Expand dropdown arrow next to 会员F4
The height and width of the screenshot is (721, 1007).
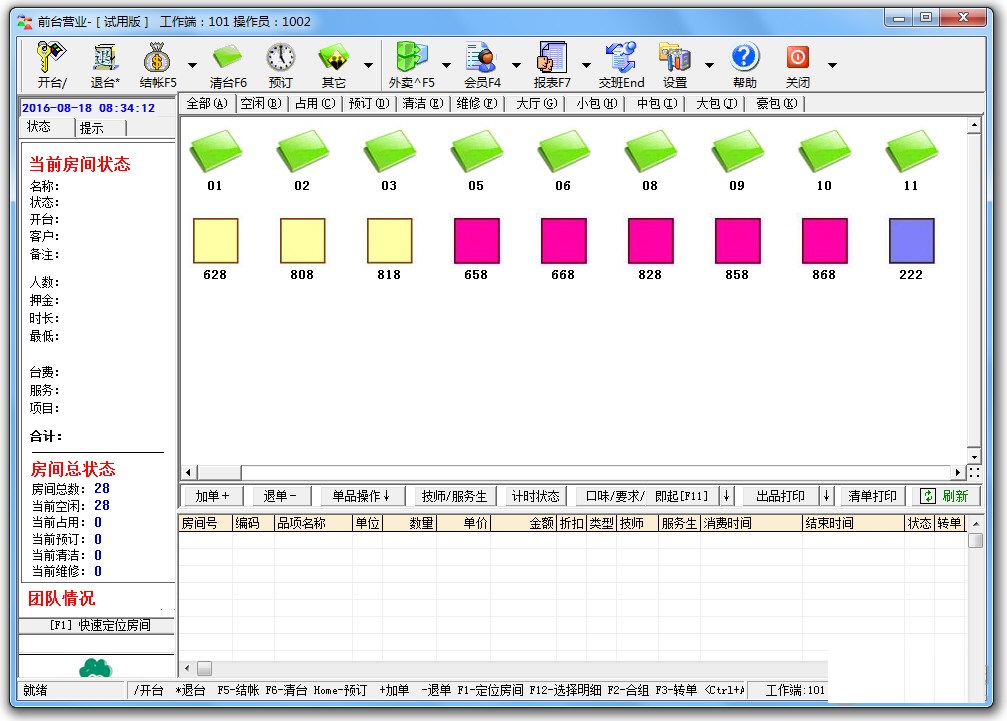[516, 65]
